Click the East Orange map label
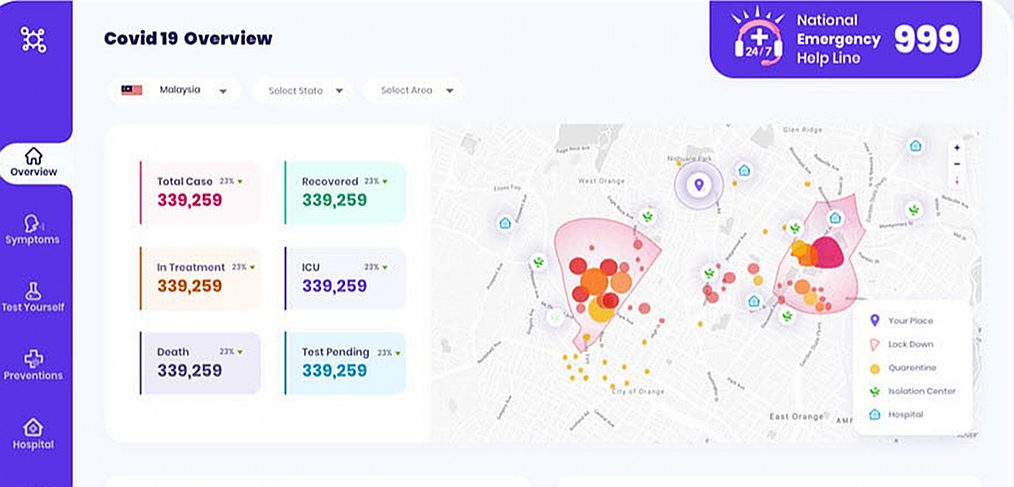Viewport: 1014px width, 487px height. (796, 417)
